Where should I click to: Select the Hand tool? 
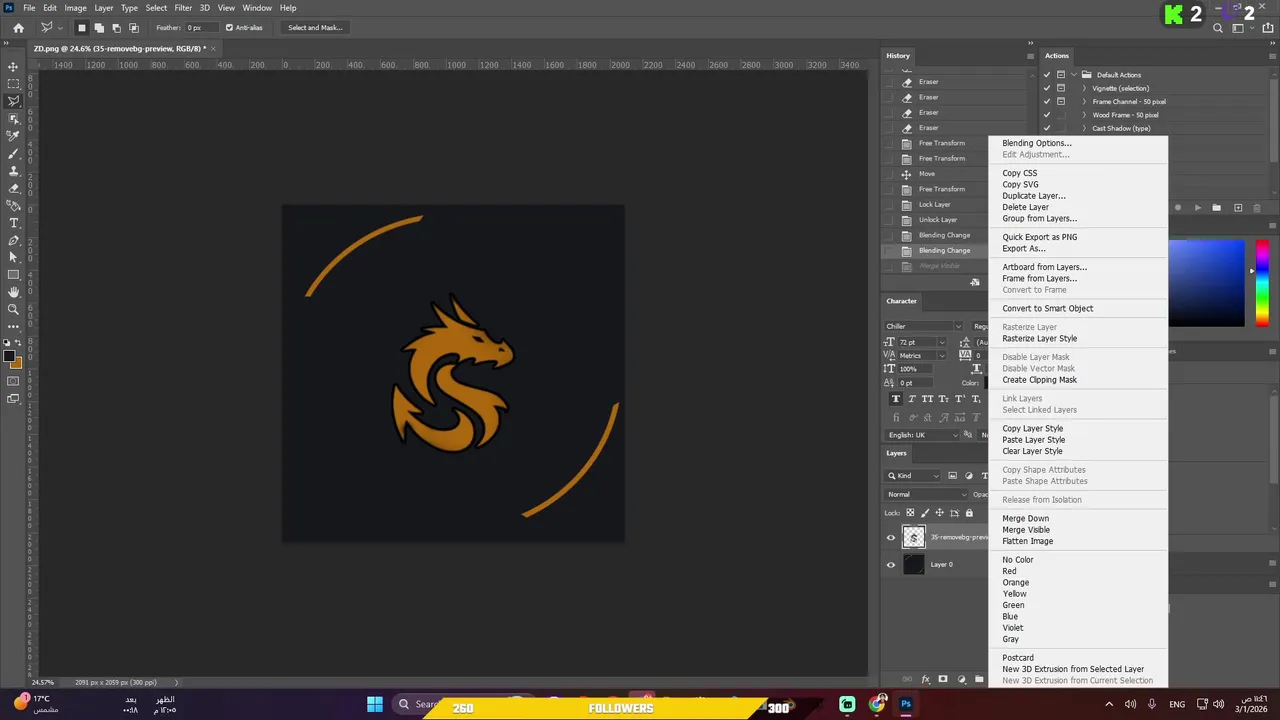13,292
